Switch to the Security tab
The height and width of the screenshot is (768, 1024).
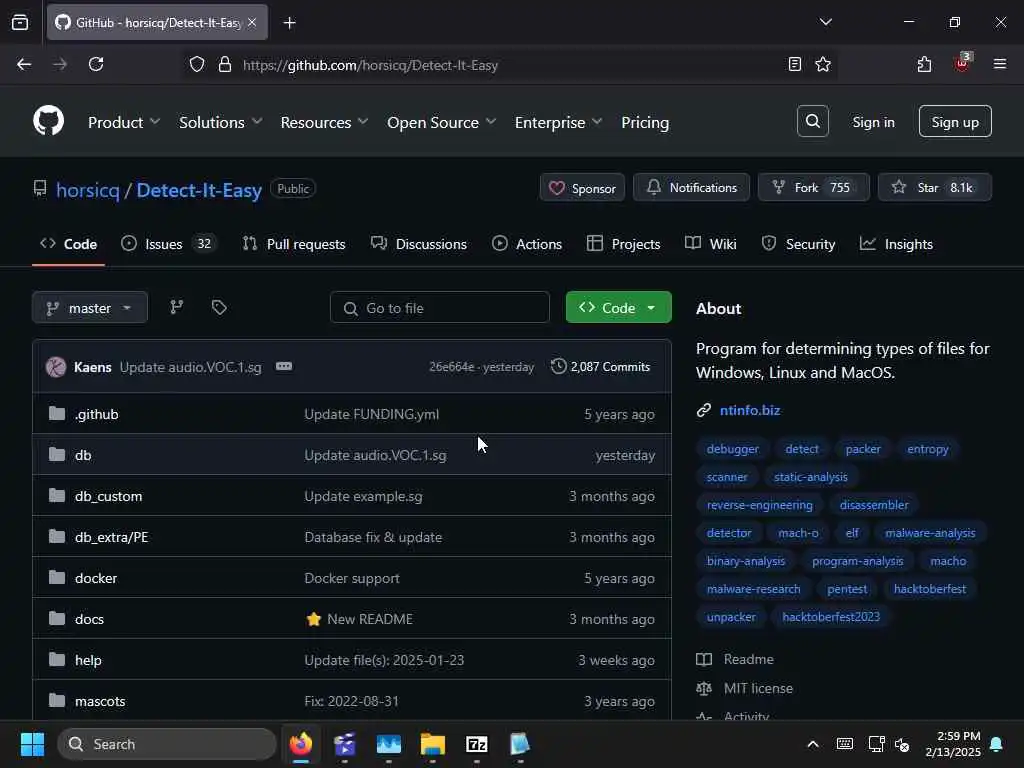coord(798,244)
